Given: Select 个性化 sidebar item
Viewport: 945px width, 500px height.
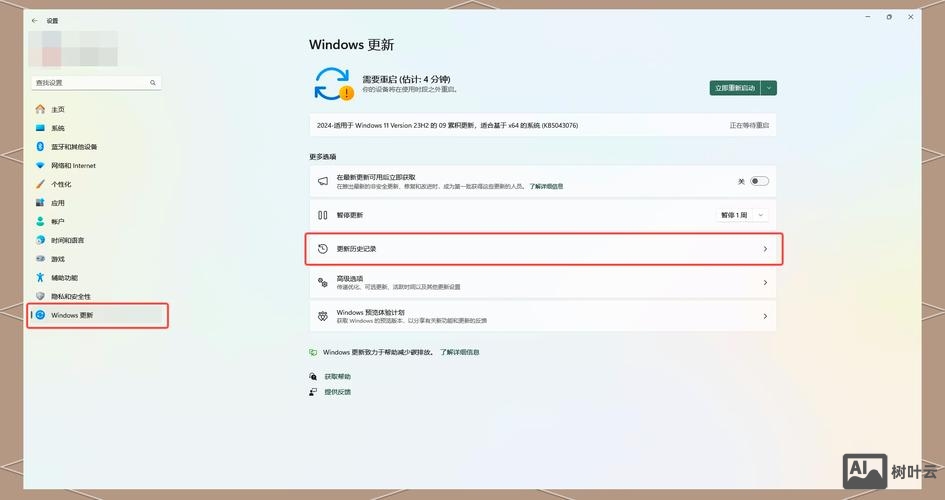Looking at the screenshot, I should tap(96, 184).
